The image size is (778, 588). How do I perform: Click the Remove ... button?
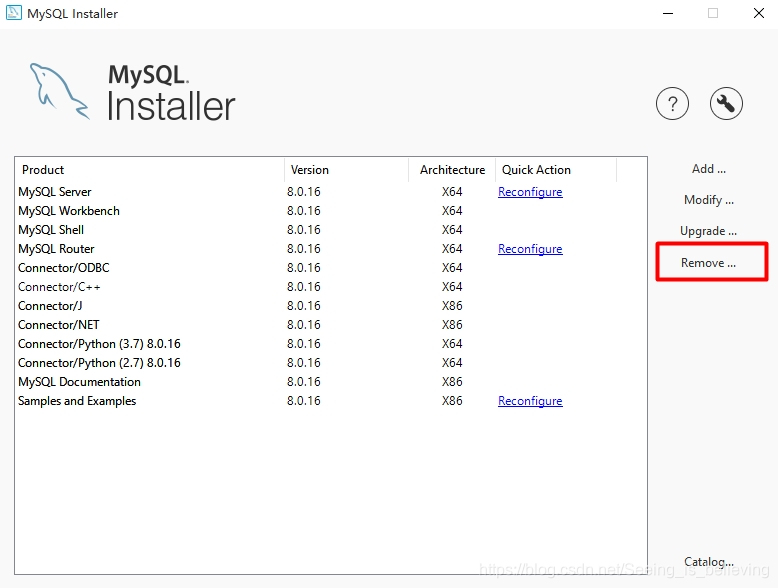coord(709,262)
